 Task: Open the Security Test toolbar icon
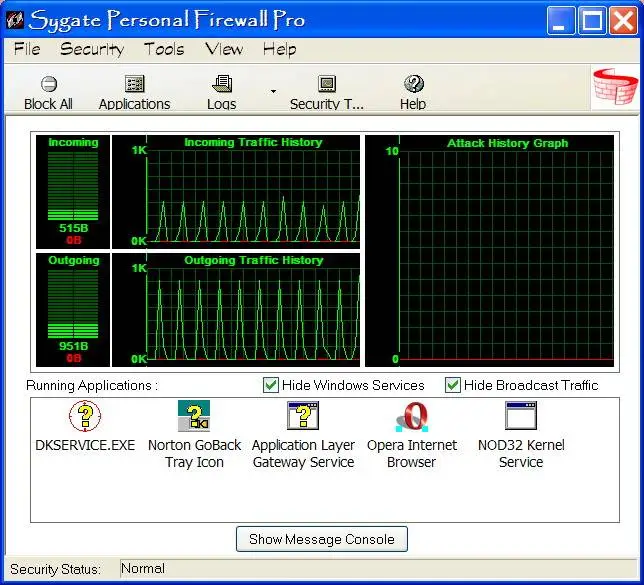pyautogui.click(x=327, y=84)
